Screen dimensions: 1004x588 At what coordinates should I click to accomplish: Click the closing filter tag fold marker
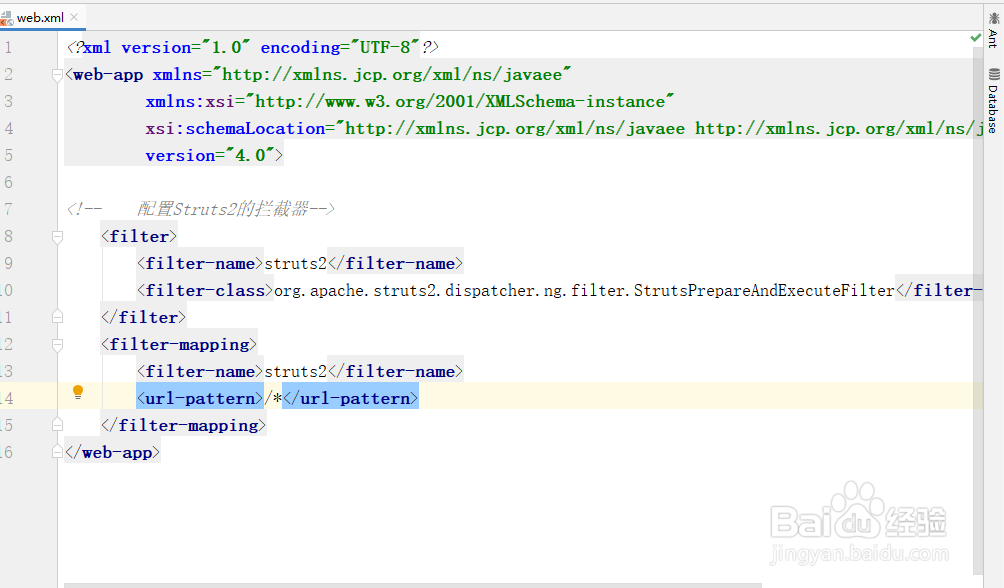pyautogui.click(x=58, y=317)
